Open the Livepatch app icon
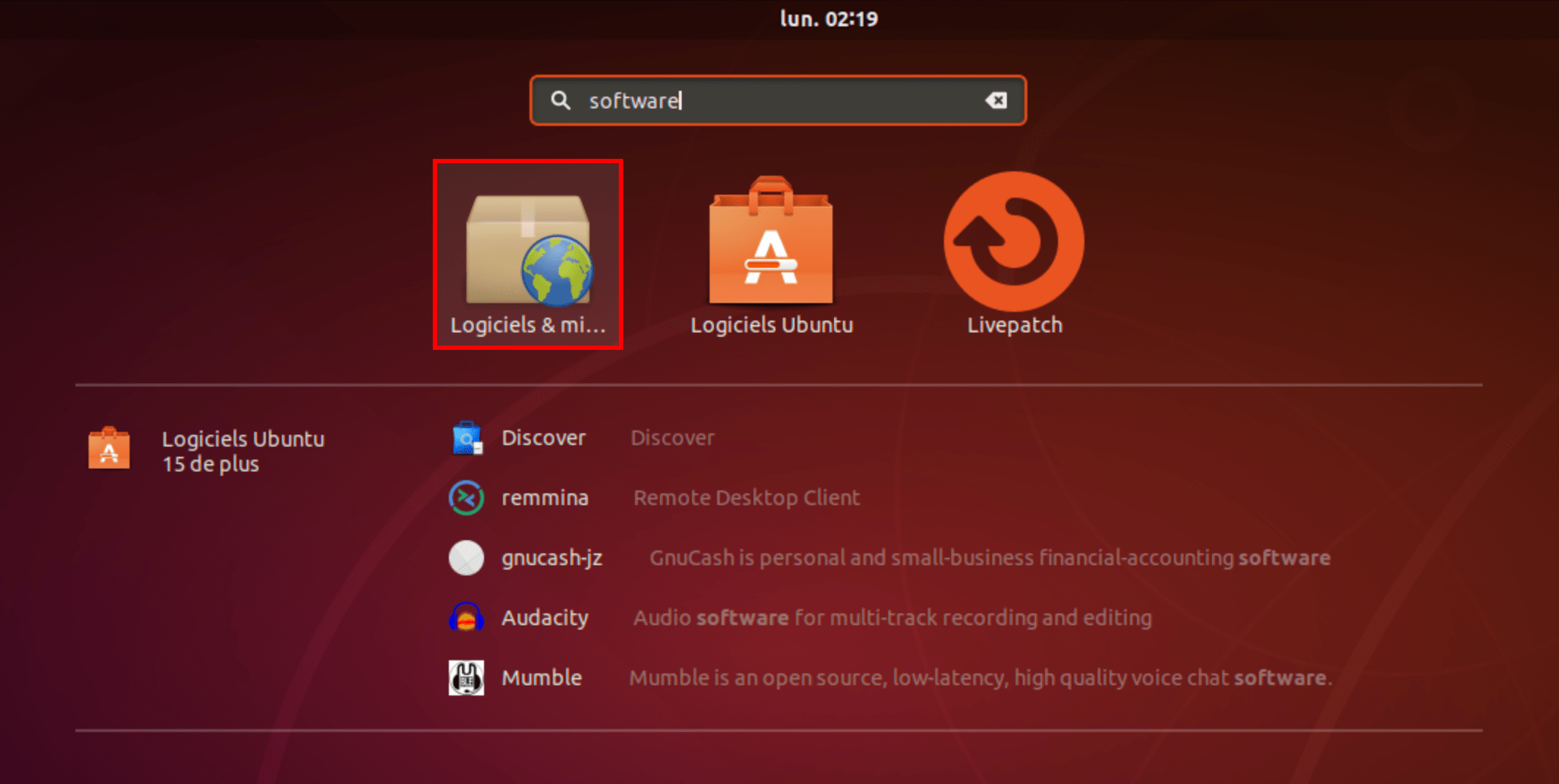The image size is (1559, 784). point(1014,241)
